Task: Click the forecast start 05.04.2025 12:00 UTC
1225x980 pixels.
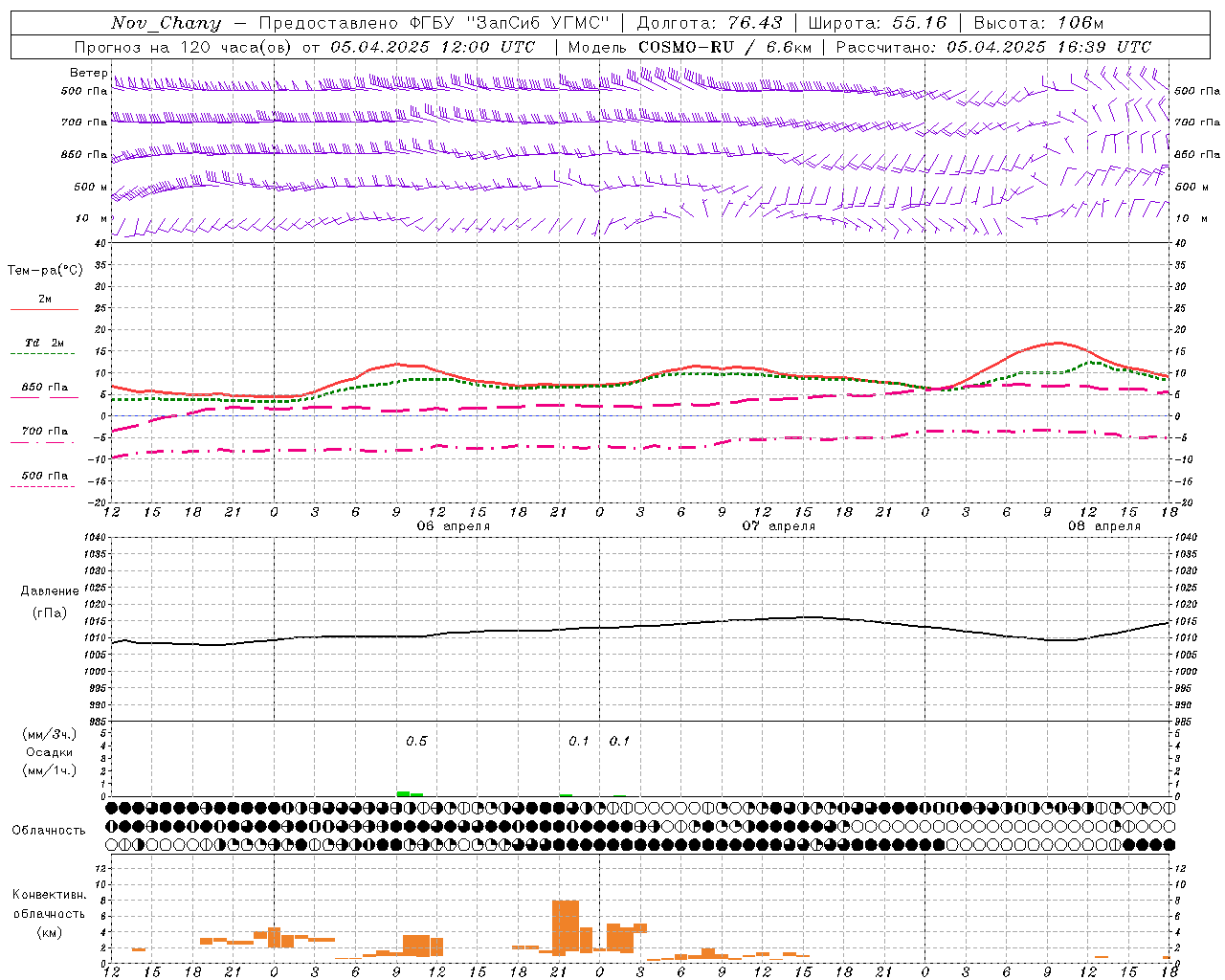Action: pos(433,47)
